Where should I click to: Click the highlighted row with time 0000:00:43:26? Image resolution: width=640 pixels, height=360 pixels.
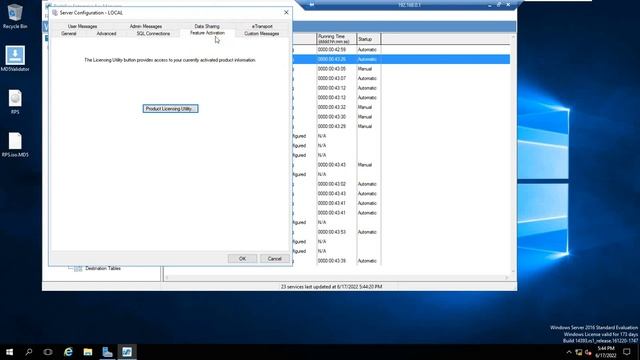click(401, 59)
